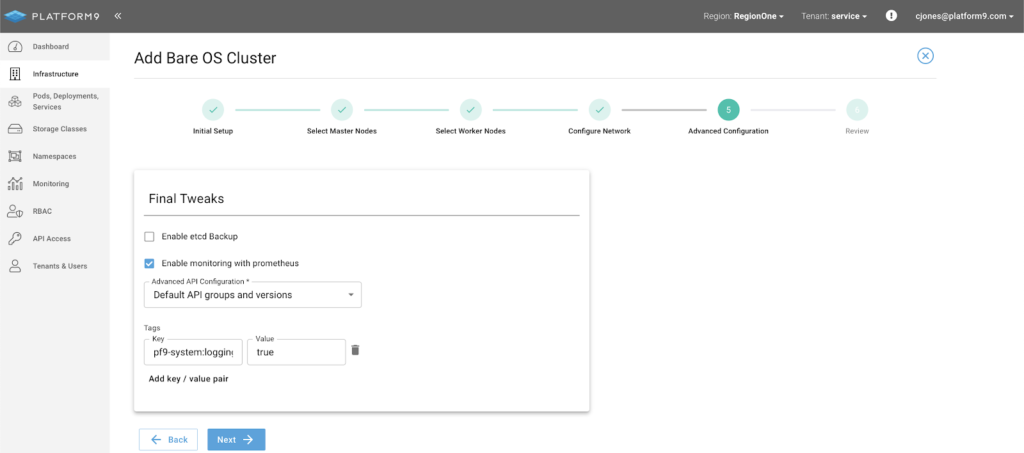Click the Infrastructure building icon
Image resolution: width=1024 pixels, height=453 pixels.
click(14, 74)
